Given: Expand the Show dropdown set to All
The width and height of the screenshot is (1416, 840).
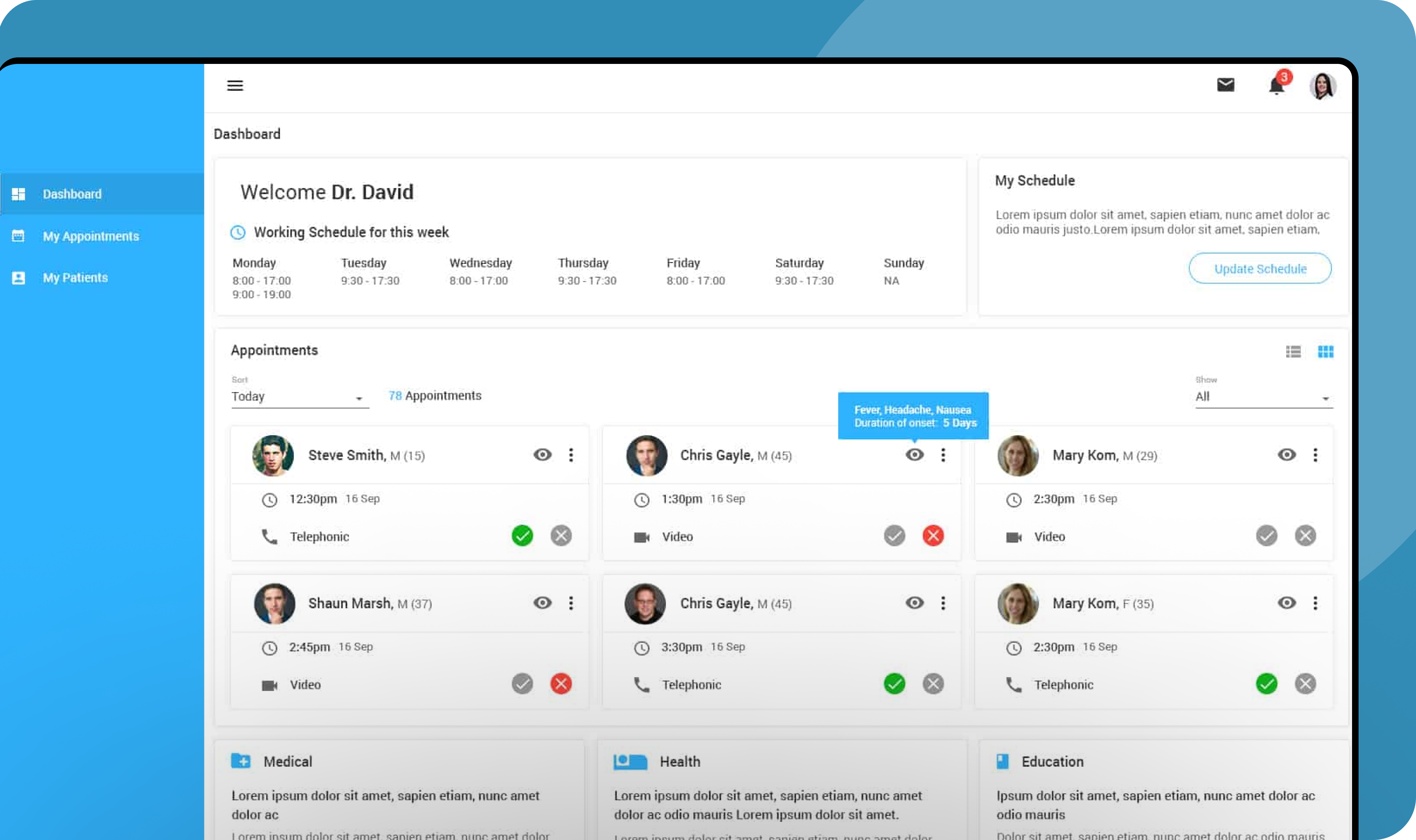Looking at the screenshot, I should click(x=1264, y=397).
